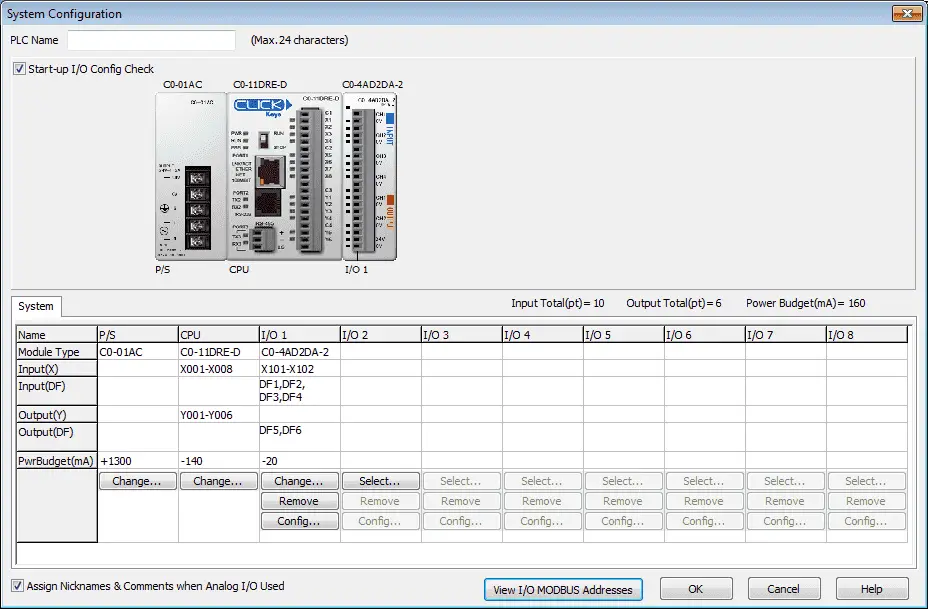
Task: Click the C0-11DRE-D CPU module image
Action: click(284, 176)
